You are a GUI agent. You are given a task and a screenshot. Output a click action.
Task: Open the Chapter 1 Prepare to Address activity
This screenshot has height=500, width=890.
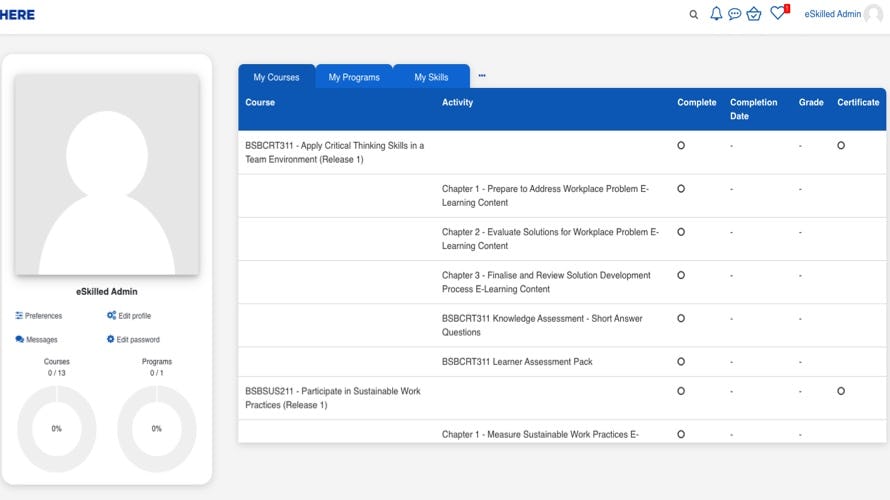pyautogui.click(x=545, y=196)
